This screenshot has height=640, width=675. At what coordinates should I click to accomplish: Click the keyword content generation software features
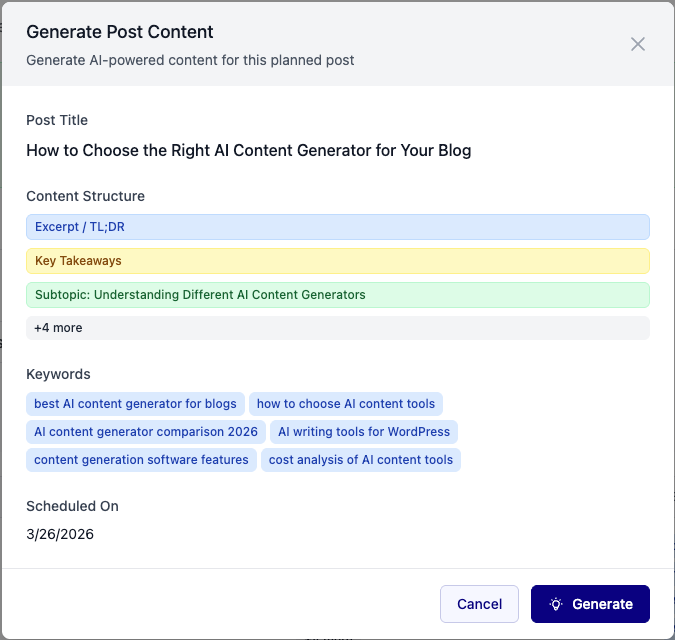(141, 460)
